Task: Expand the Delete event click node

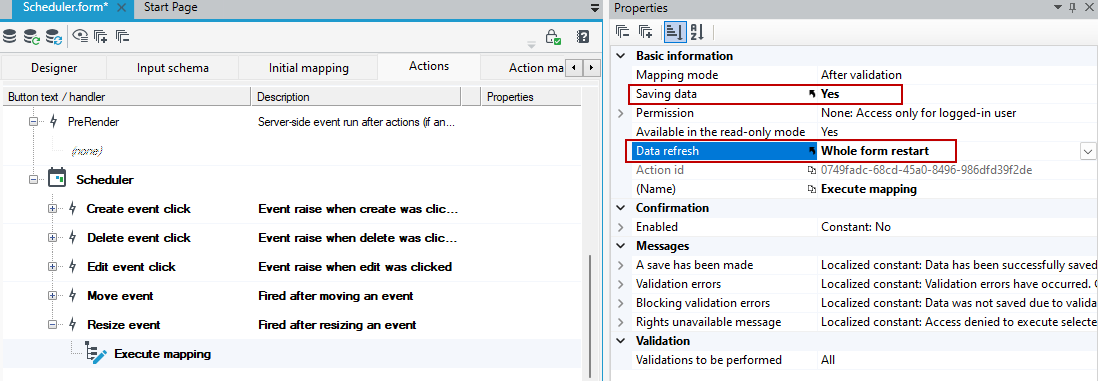Action: (52, 238)
